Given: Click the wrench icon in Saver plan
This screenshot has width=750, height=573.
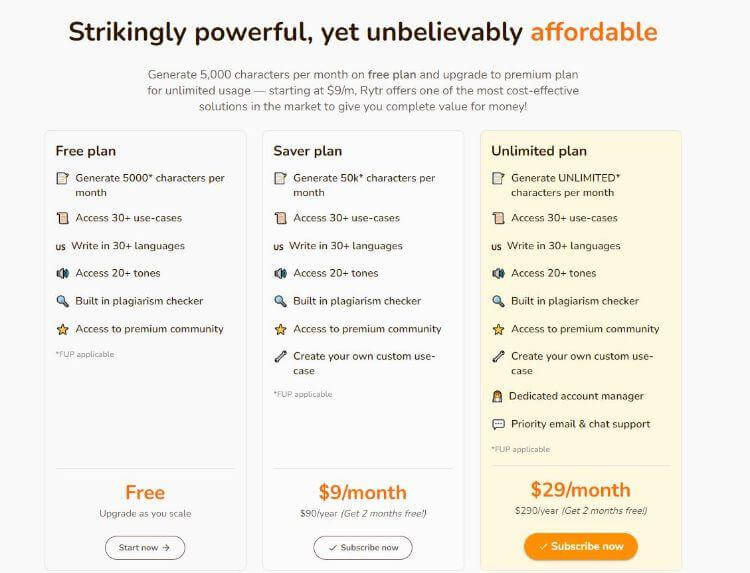Looking at the screenshot, I should (280, 357).
